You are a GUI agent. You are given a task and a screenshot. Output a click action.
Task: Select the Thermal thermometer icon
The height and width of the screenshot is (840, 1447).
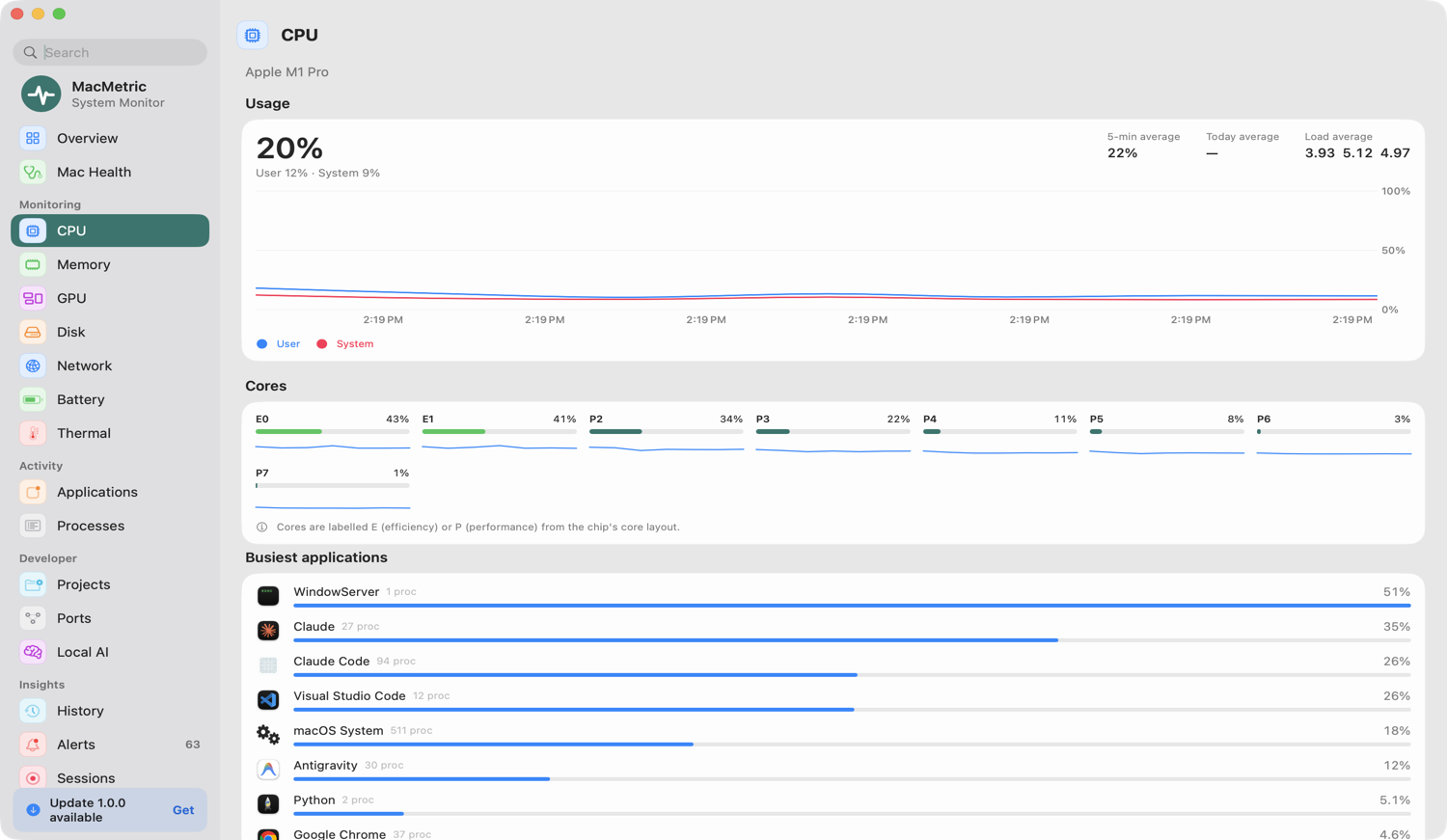coord(33,433)
